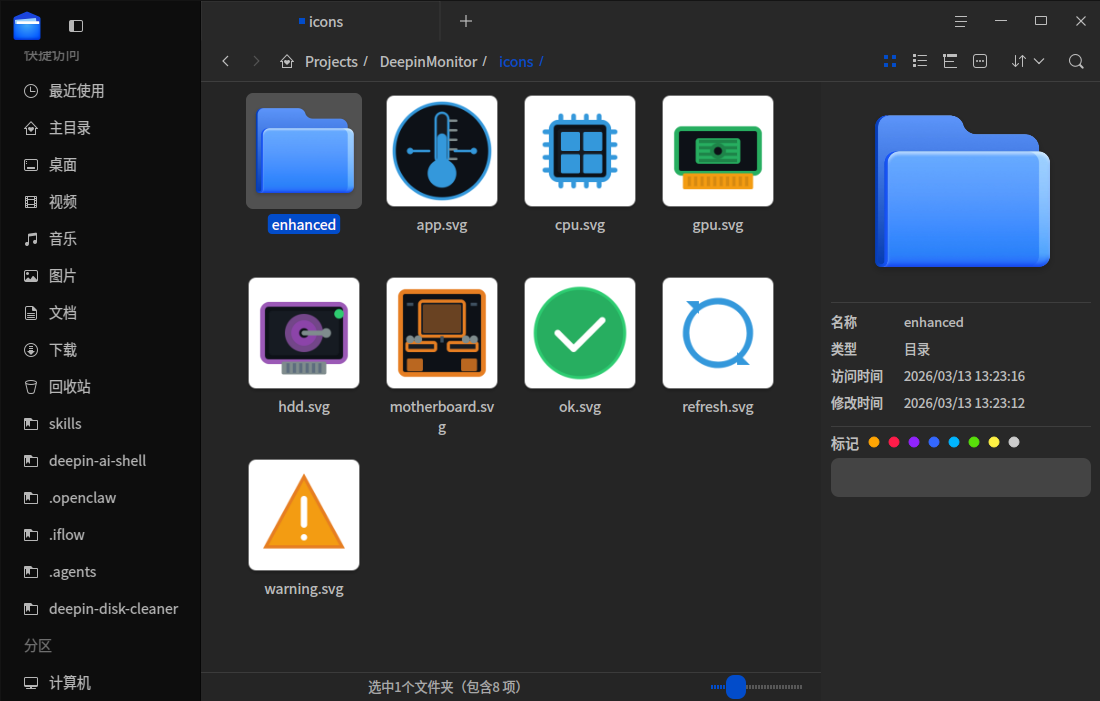The width and height of the screenshot is (1100, 701).
Task: Open a new tab with plus button
Action: click(x=466, y=21)
